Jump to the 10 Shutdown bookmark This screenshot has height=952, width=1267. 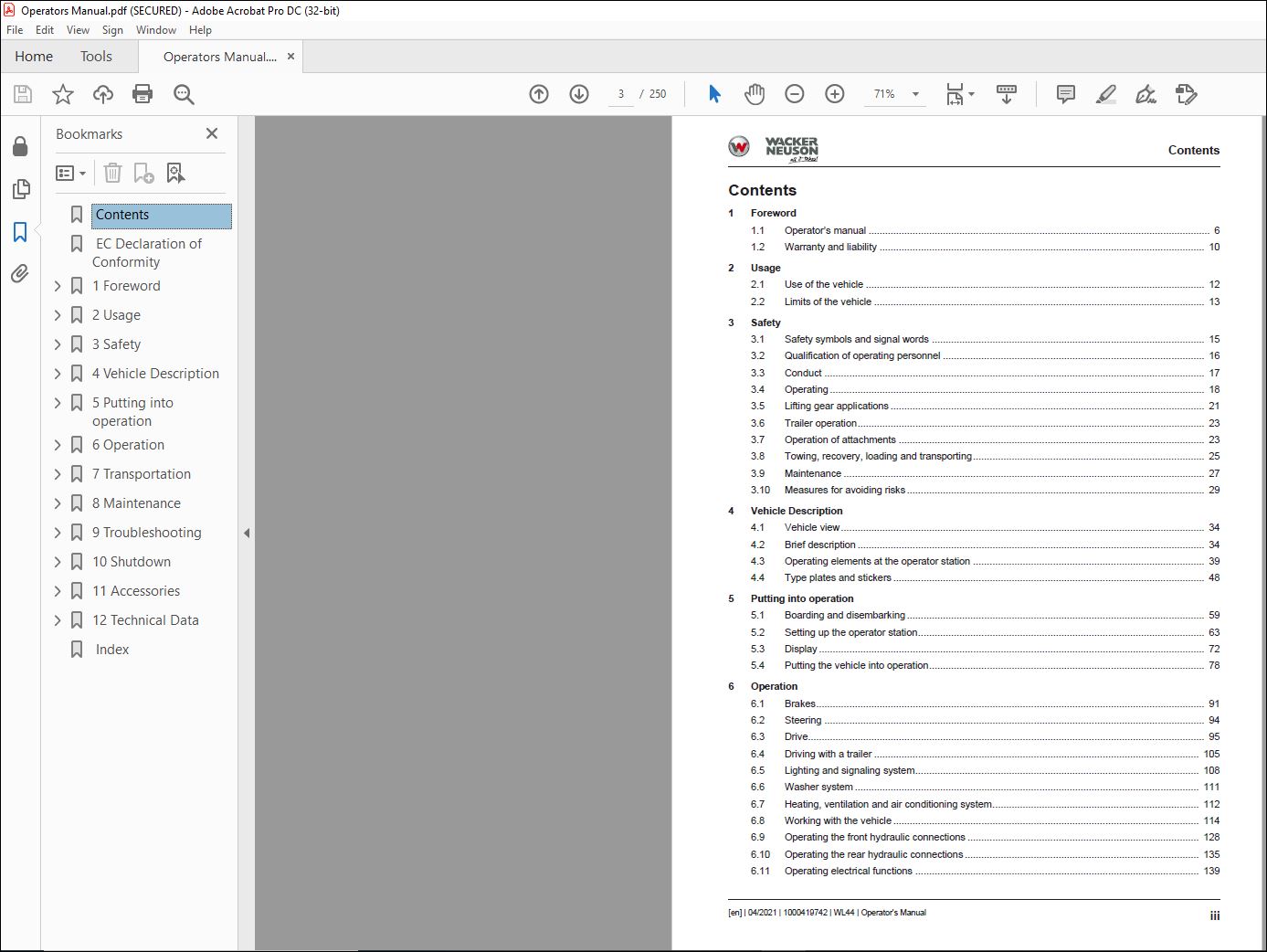[132, 562]
